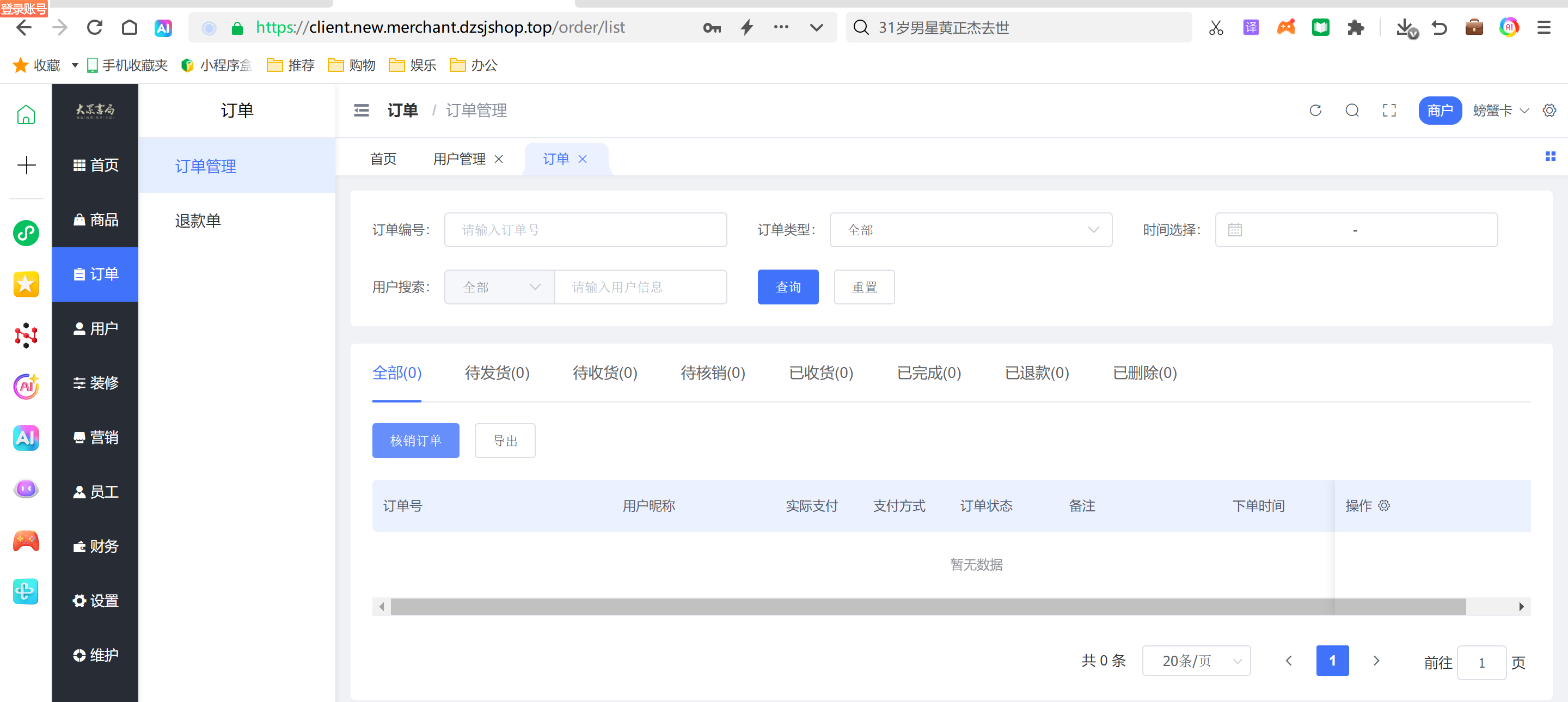Click the home icon in left browser sidebar
Viewport: 1568px width, 702px height.
pyautogui.click(x=26, y=114)
